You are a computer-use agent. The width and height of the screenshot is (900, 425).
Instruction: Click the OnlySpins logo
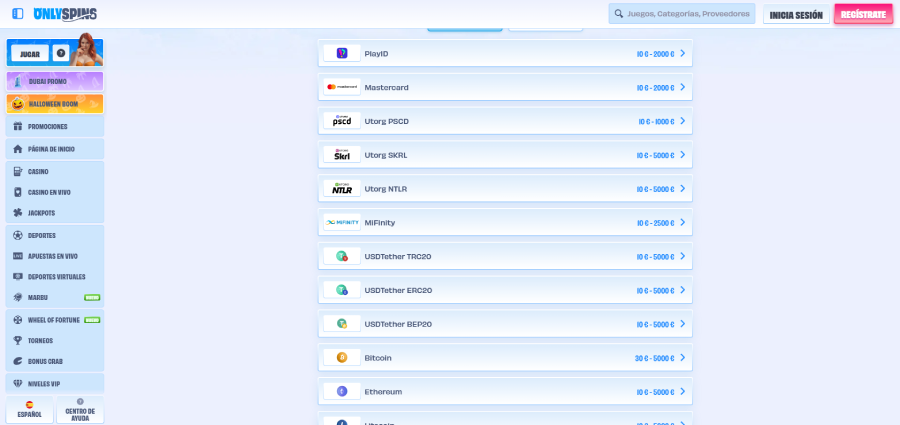click(x=65, y=14)
